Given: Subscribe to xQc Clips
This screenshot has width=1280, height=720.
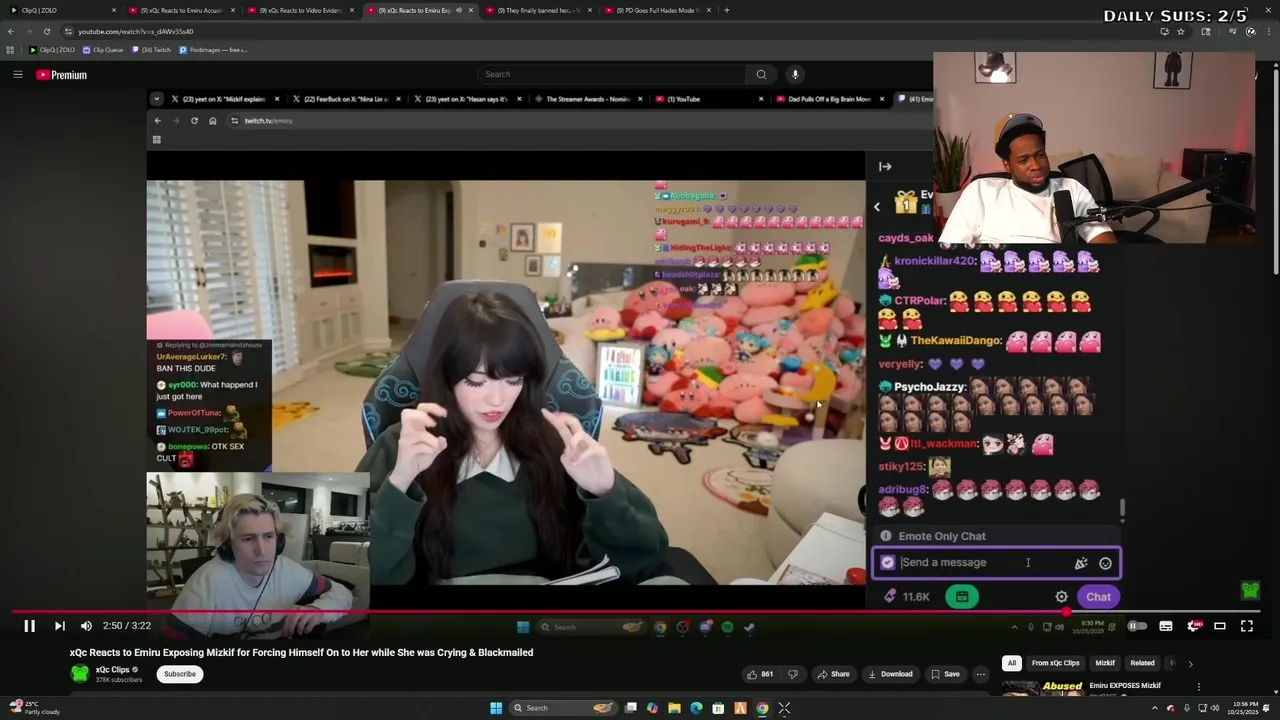Looking at the screenshot, I should coord(180,674).
